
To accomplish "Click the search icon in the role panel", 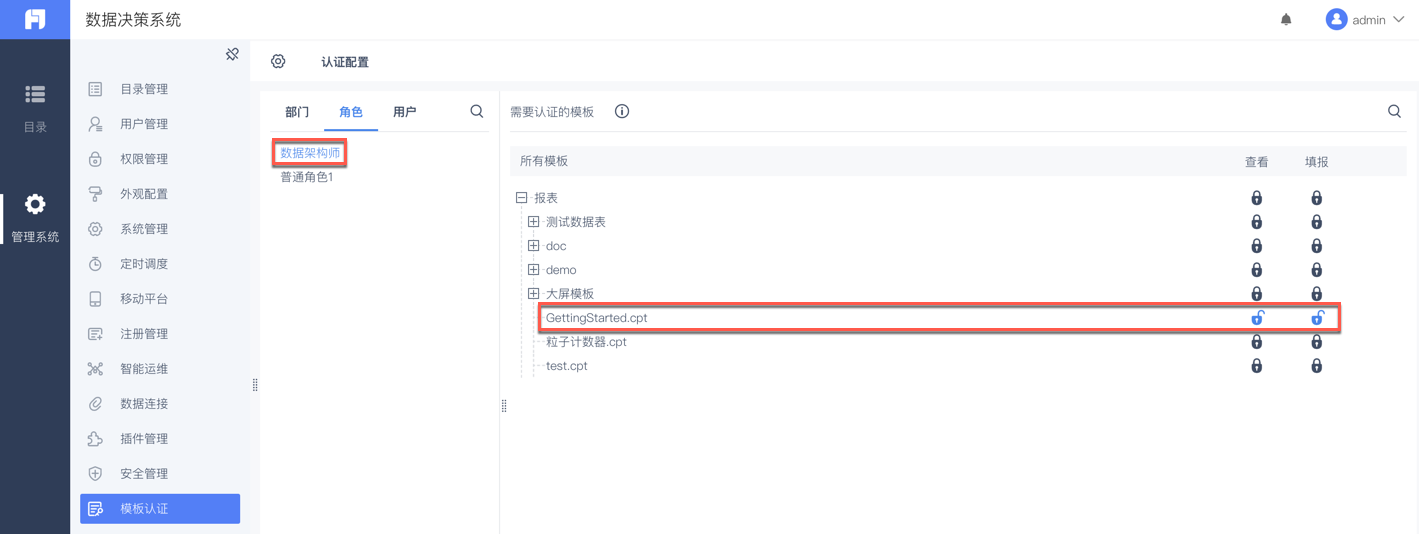I will (x=477, y=111).
